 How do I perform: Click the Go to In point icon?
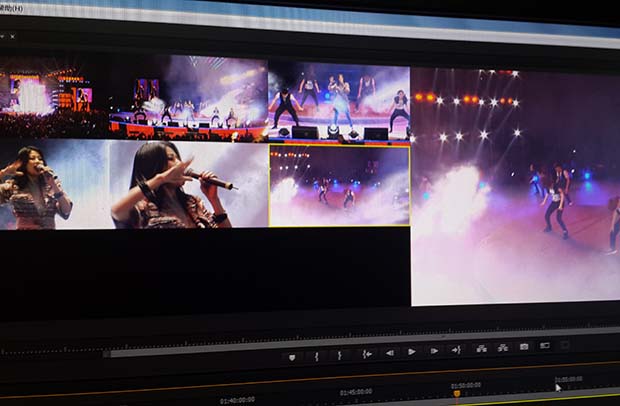pyautogui.click(x=366, y=354)
